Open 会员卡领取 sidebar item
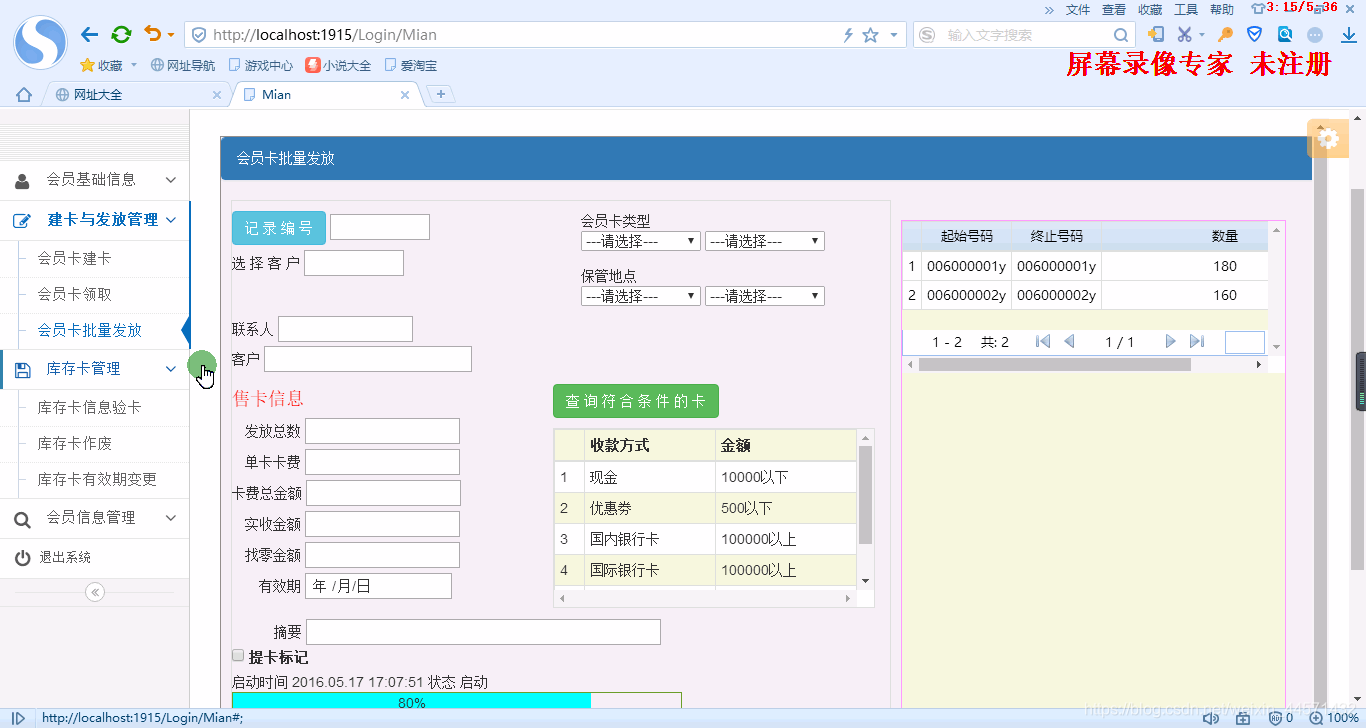Viewport: 1366px width, 728px height. [x=74, y=295]
